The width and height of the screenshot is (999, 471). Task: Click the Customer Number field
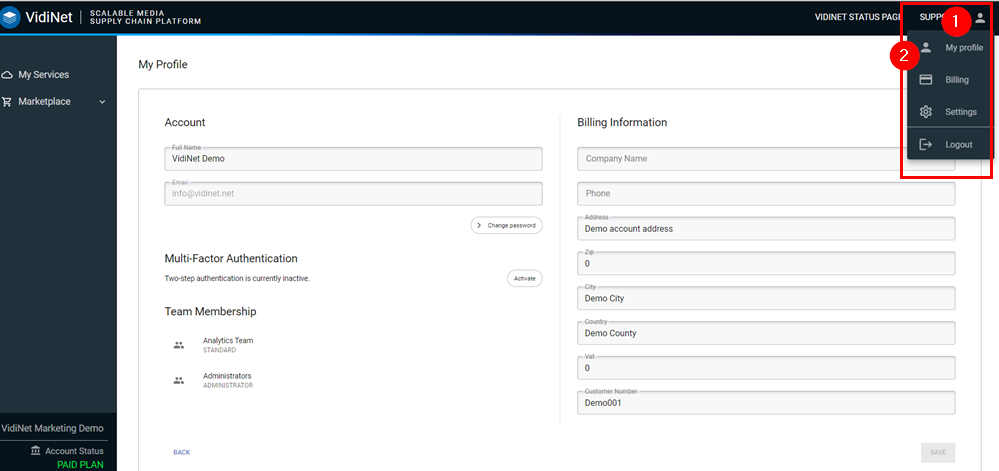coord(765,403)
